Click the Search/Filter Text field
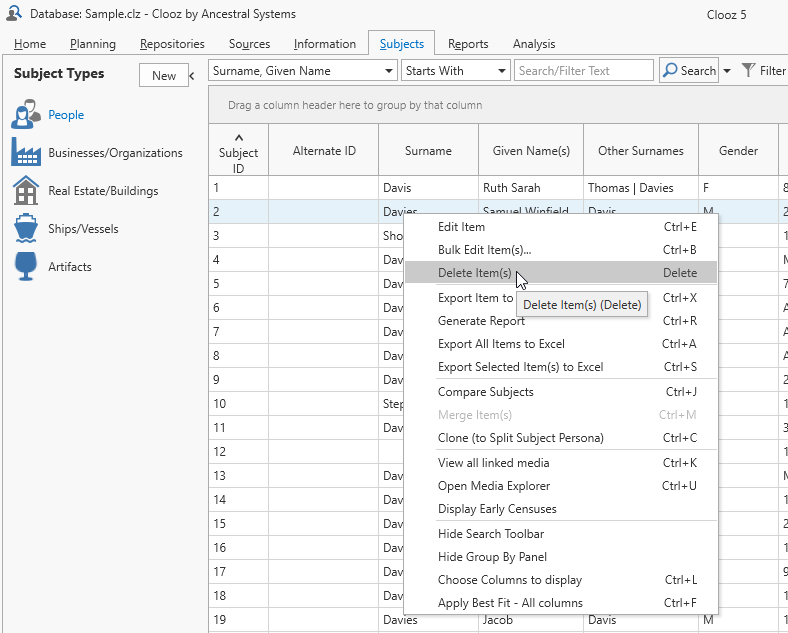Image resolution: width=788 pixels, height=633 pixels. click(584, 71)
